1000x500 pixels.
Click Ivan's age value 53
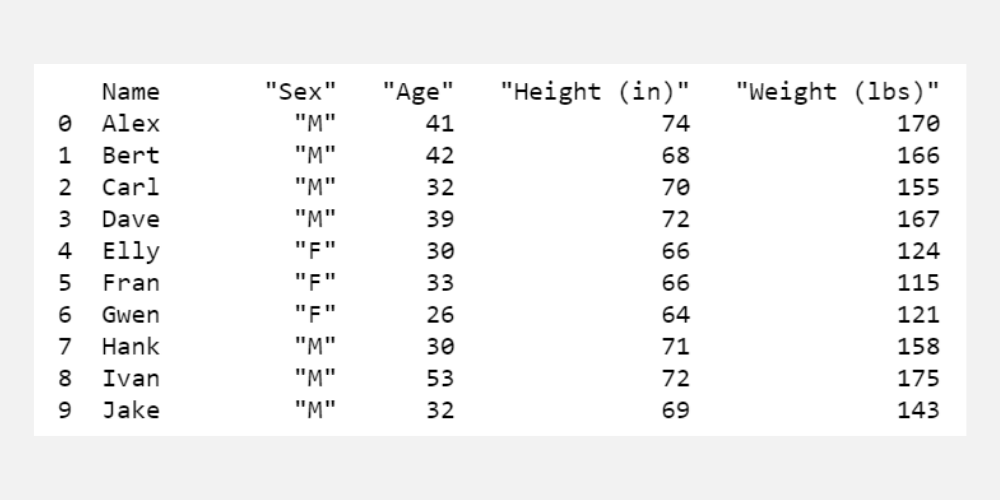tap(440, 379)
